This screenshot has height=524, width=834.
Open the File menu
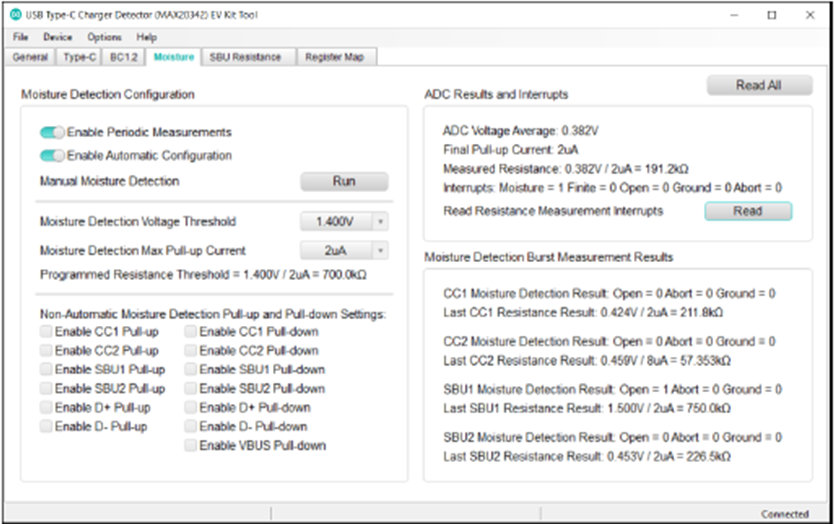(x=21, y=37)
